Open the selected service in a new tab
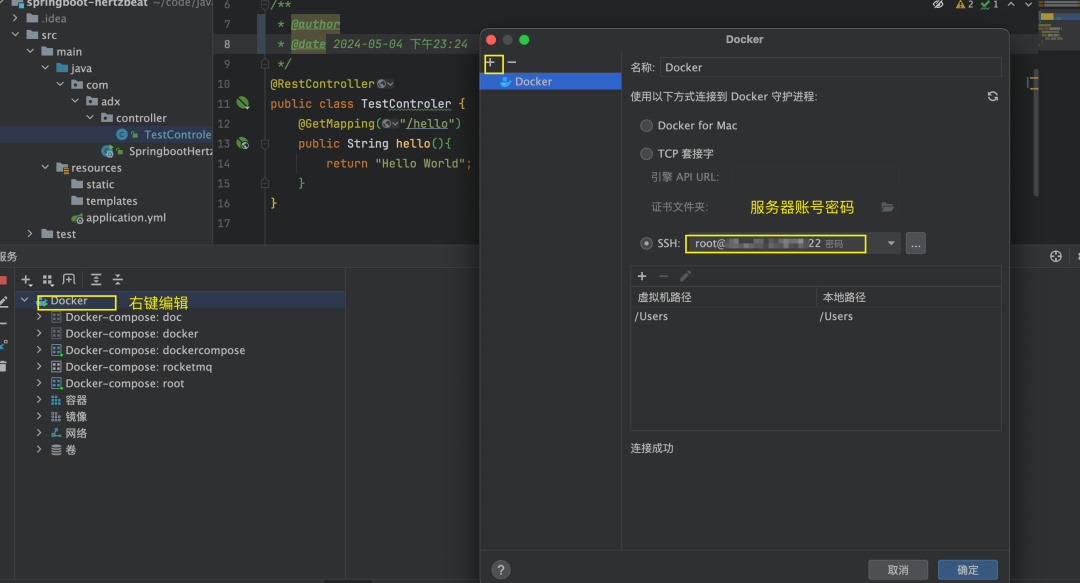The image size is (1080, 583). click(x=69, y=279)
